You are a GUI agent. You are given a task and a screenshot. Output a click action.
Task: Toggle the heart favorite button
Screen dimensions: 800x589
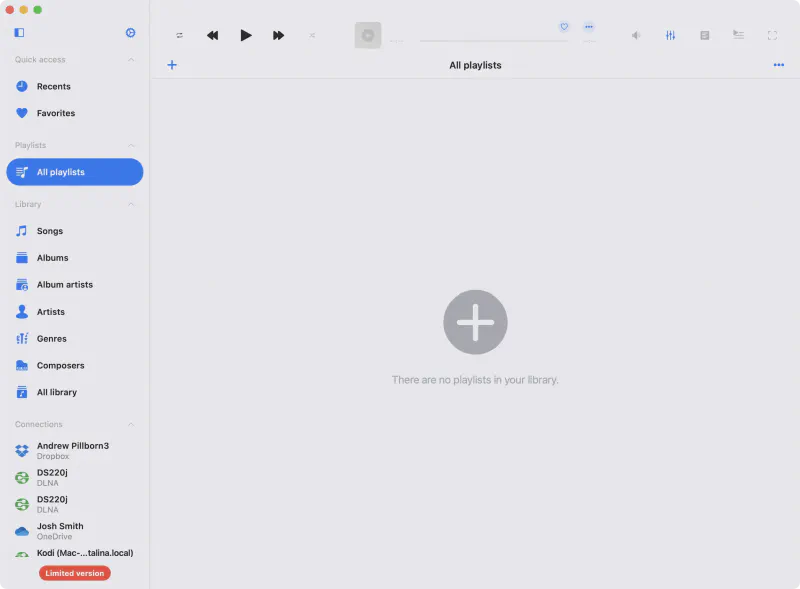point(564,27)
